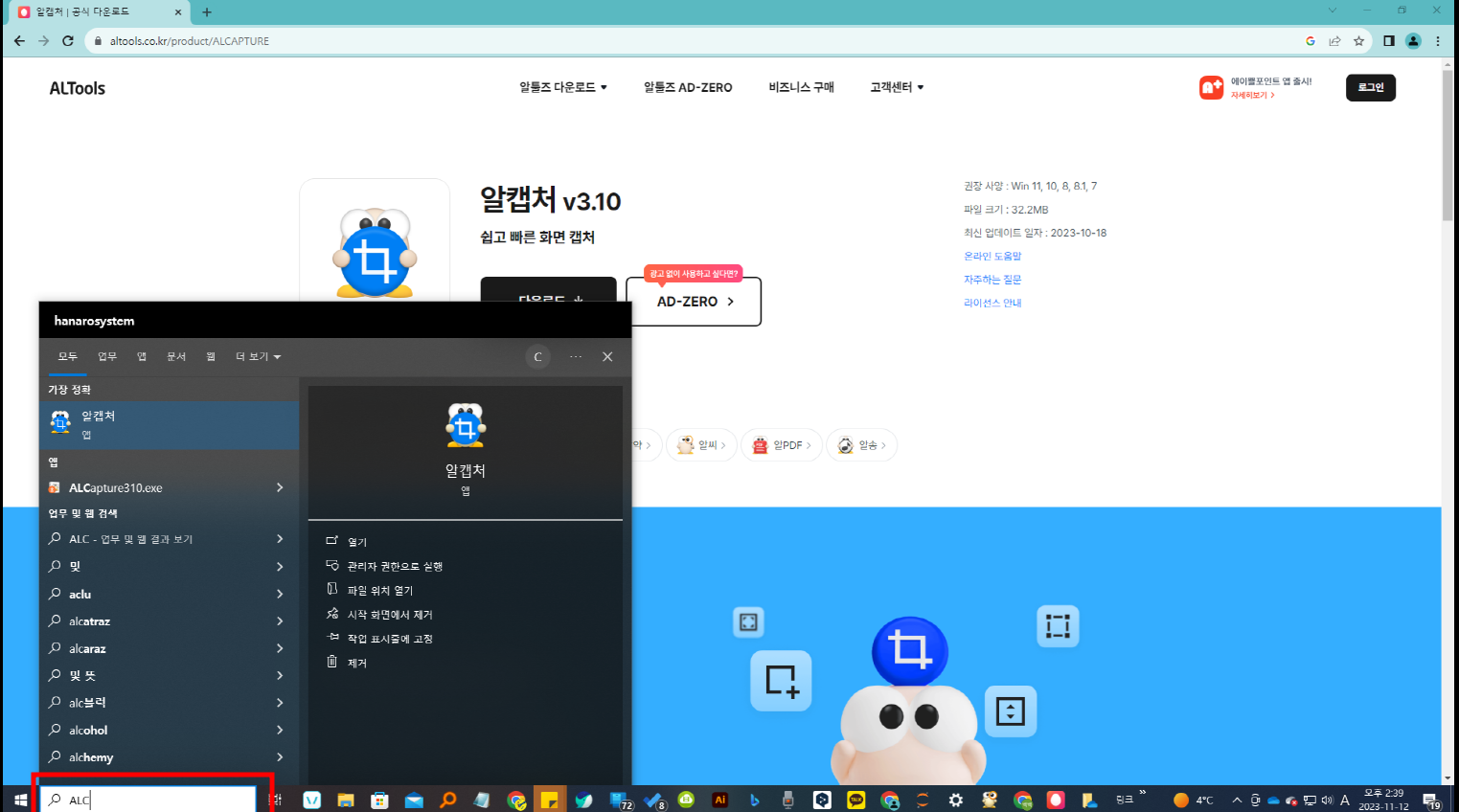Open the 온라인 도움말 link
1459x812 pixels.
click(992, 256)
